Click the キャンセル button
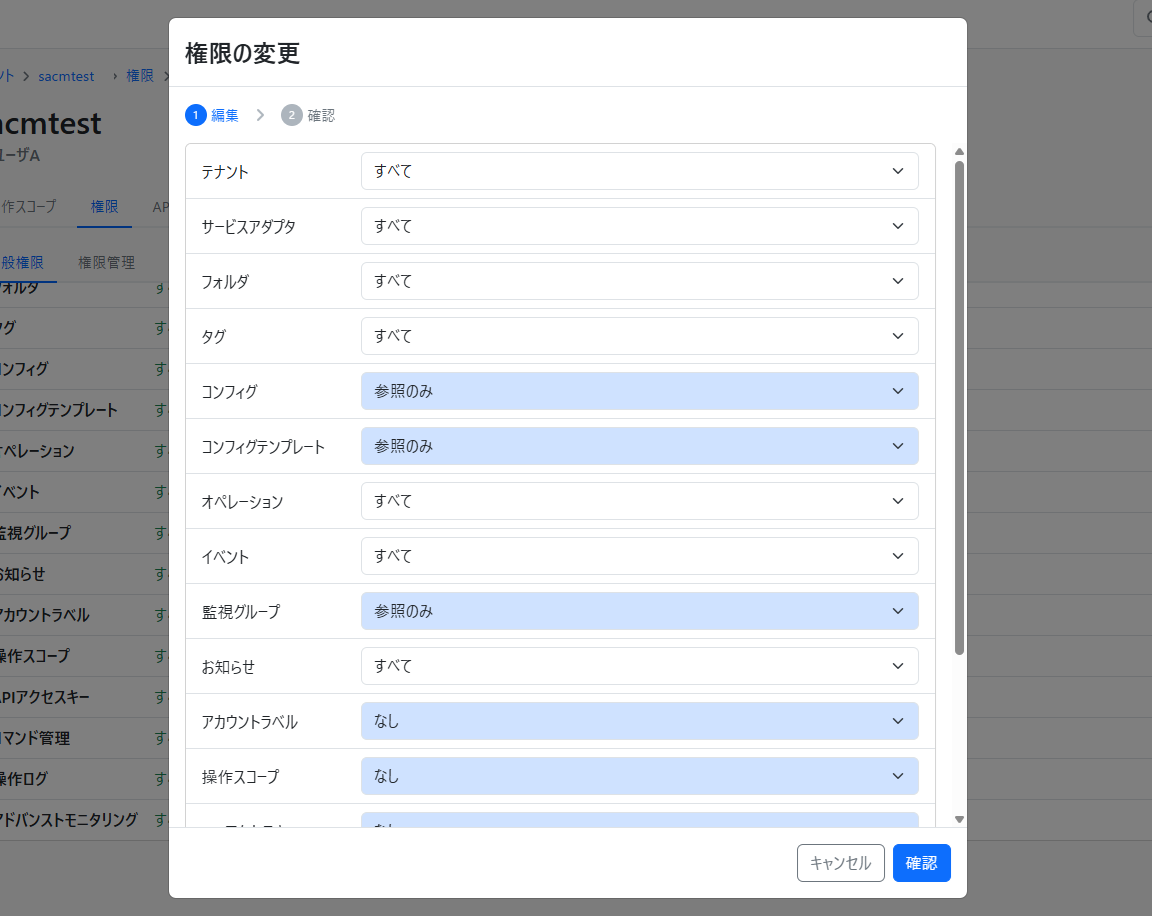This screenshot has height=916, width=1152. (x=840, y=863)
